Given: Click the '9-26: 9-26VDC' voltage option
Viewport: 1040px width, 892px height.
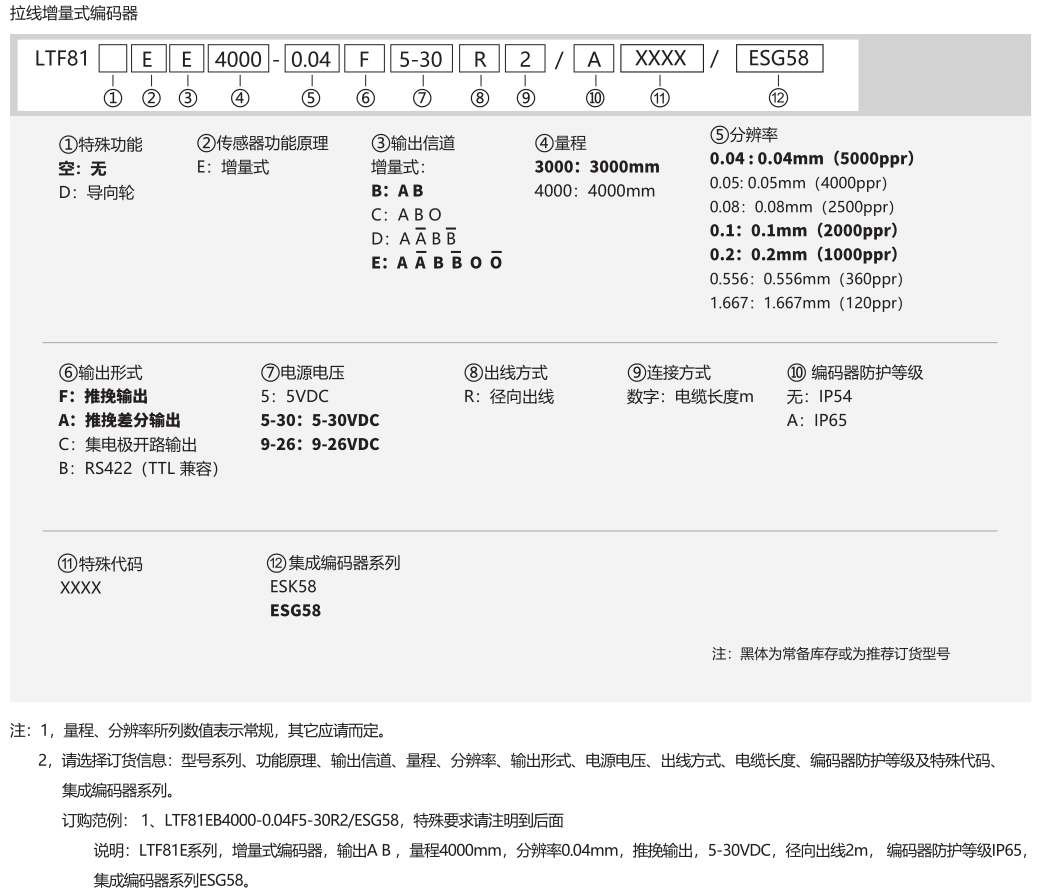Looking at the screenshot, I should point(320,444).
